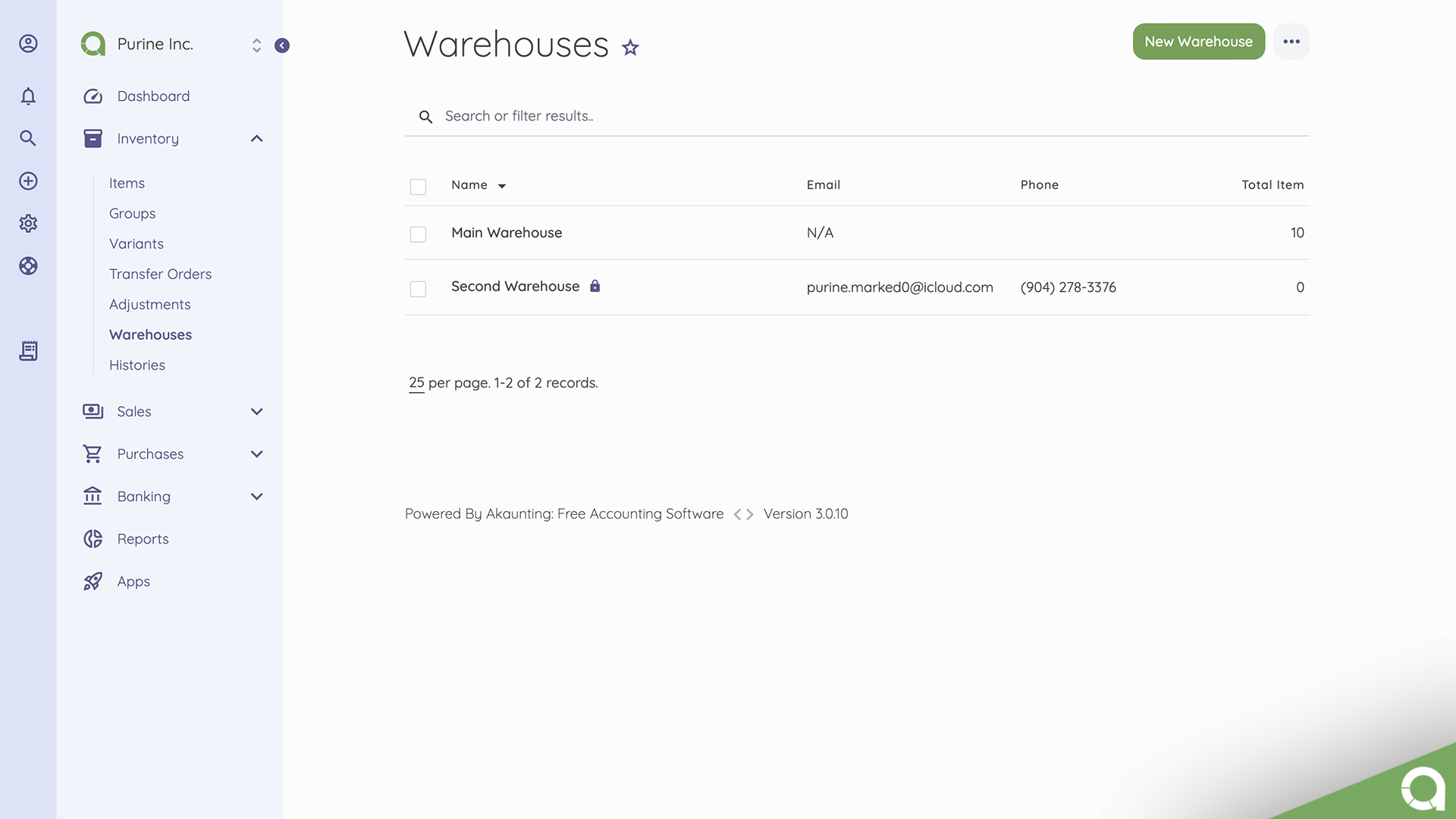
Task: Select all warehouses header checkbox
Action: [418, 187]
